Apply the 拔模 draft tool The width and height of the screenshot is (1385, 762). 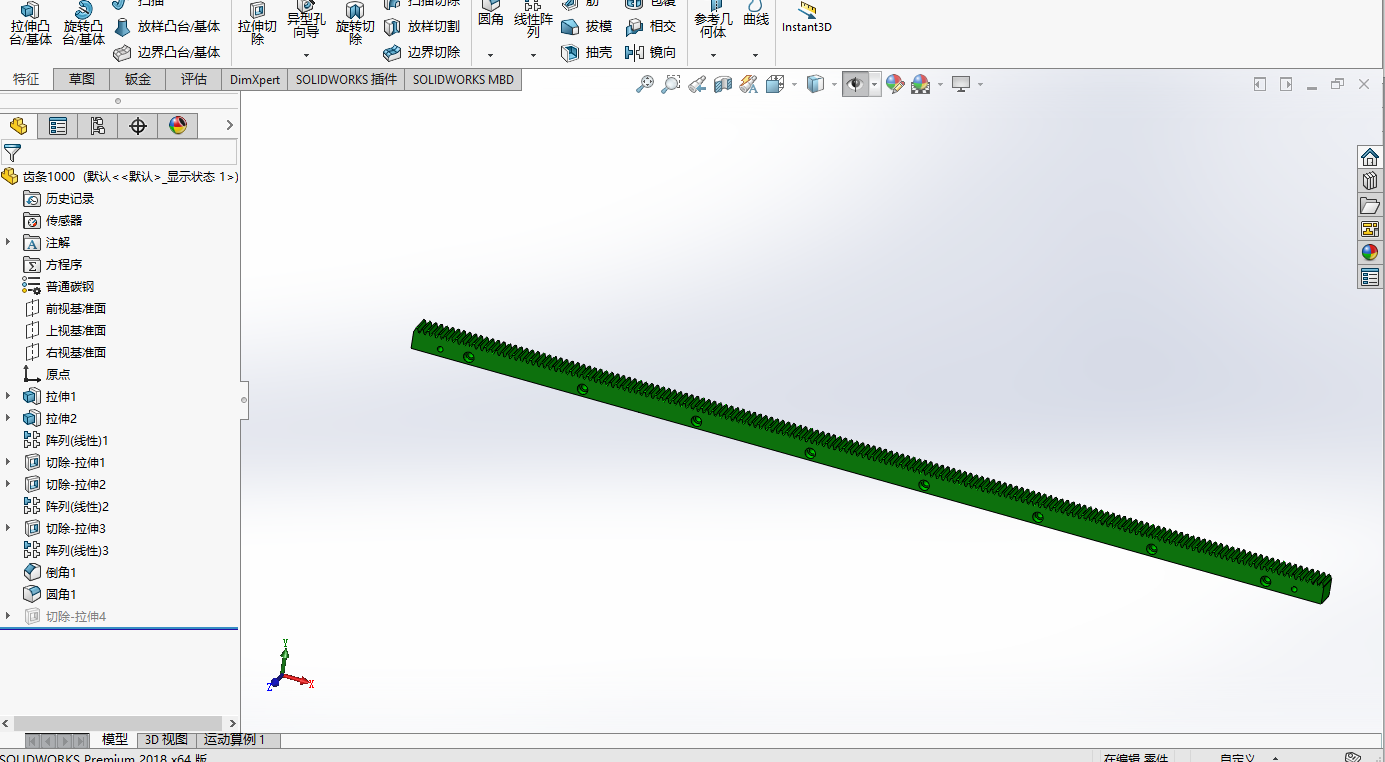pos(586,27)
